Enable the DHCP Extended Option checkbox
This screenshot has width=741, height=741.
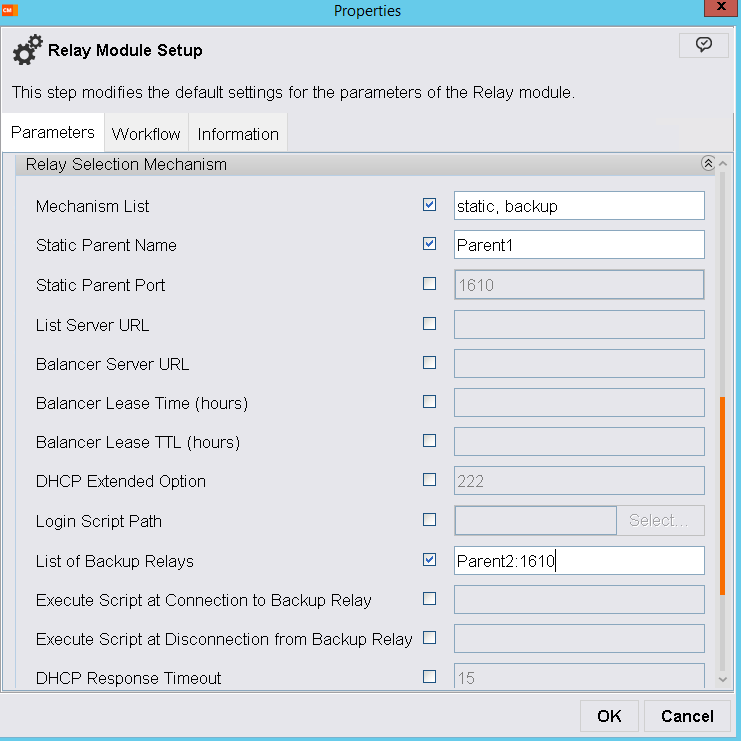(430, 480)
